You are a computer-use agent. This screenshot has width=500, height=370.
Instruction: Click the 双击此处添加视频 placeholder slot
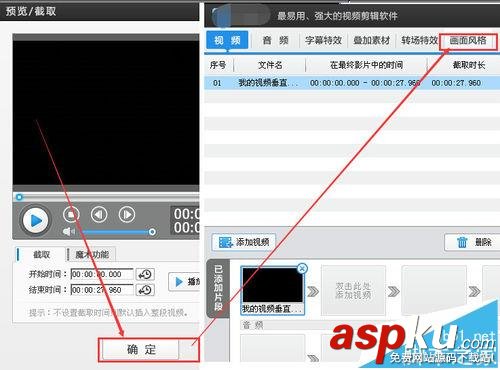[x=353, y=290]
